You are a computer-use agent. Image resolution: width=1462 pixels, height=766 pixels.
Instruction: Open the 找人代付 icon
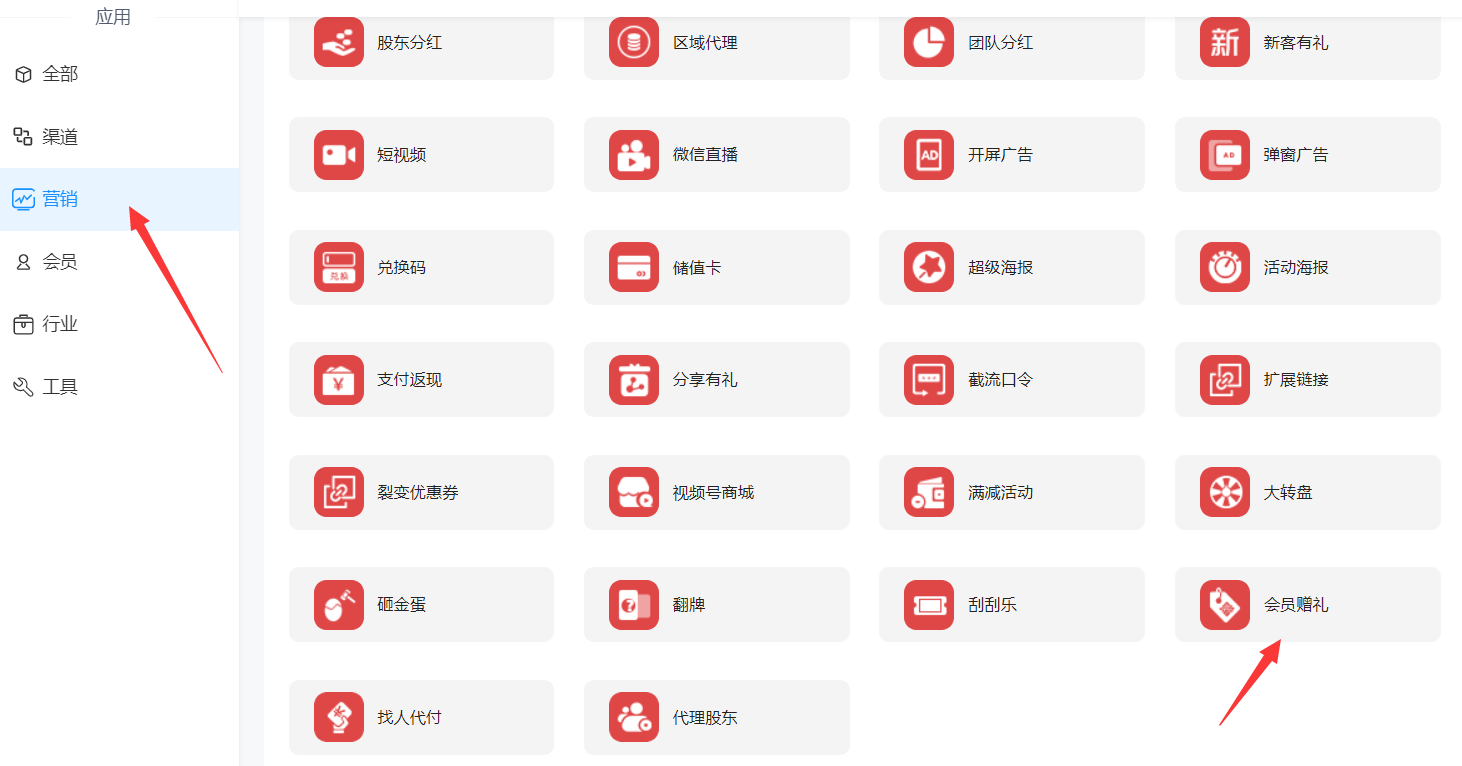pos(339,717)
